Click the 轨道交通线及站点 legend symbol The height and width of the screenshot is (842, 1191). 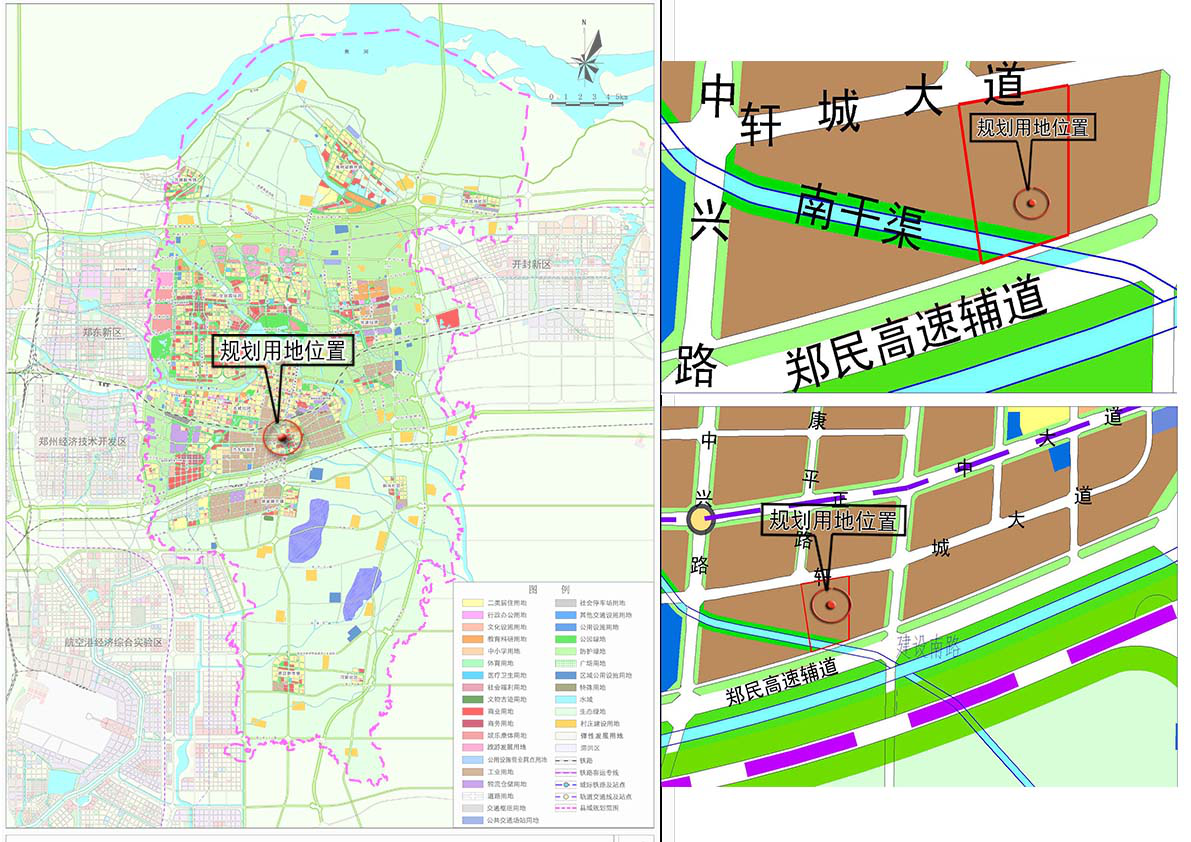coord(567,797)
